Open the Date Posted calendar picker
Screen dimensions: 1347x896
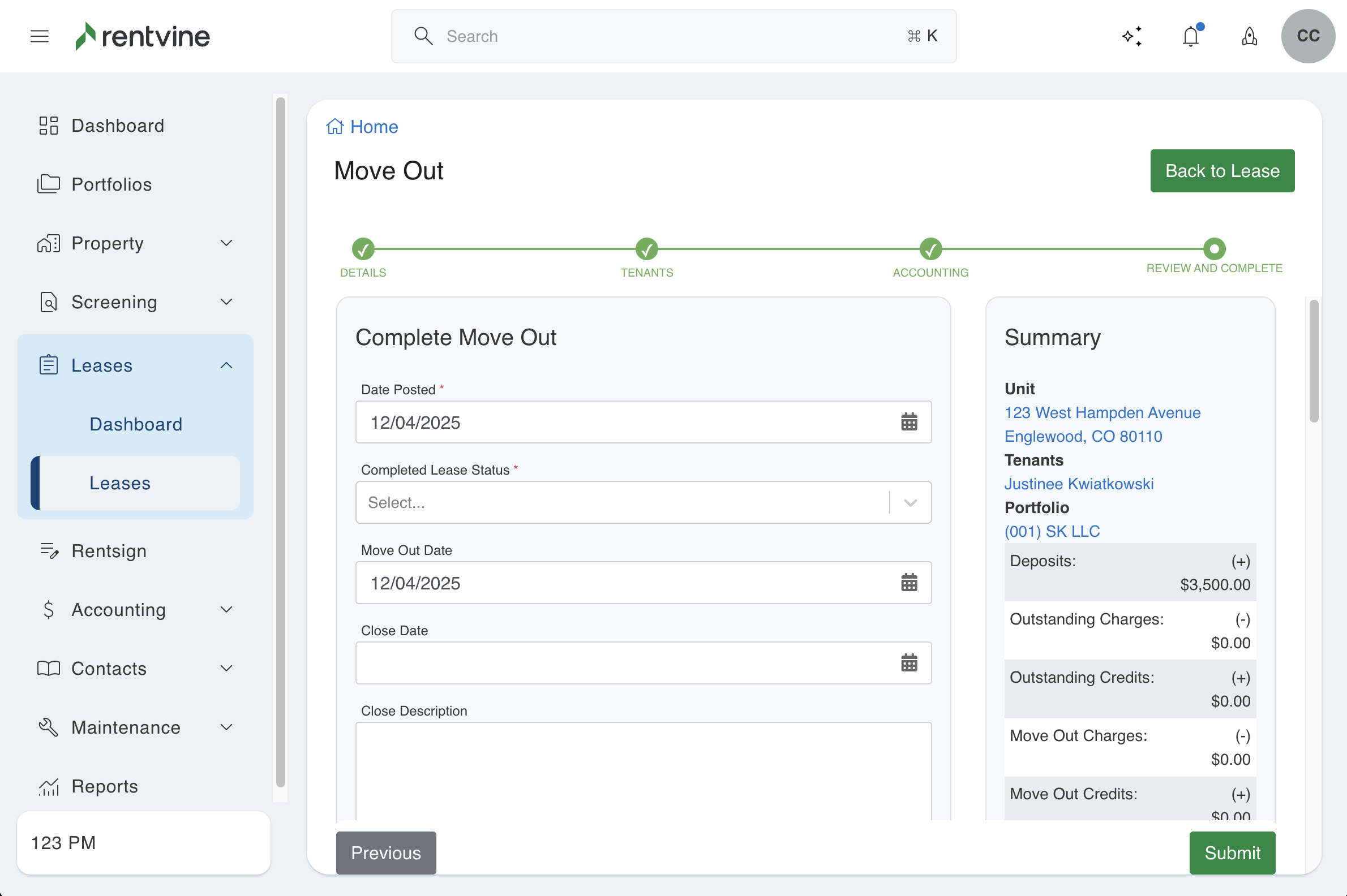pos(909,422)
